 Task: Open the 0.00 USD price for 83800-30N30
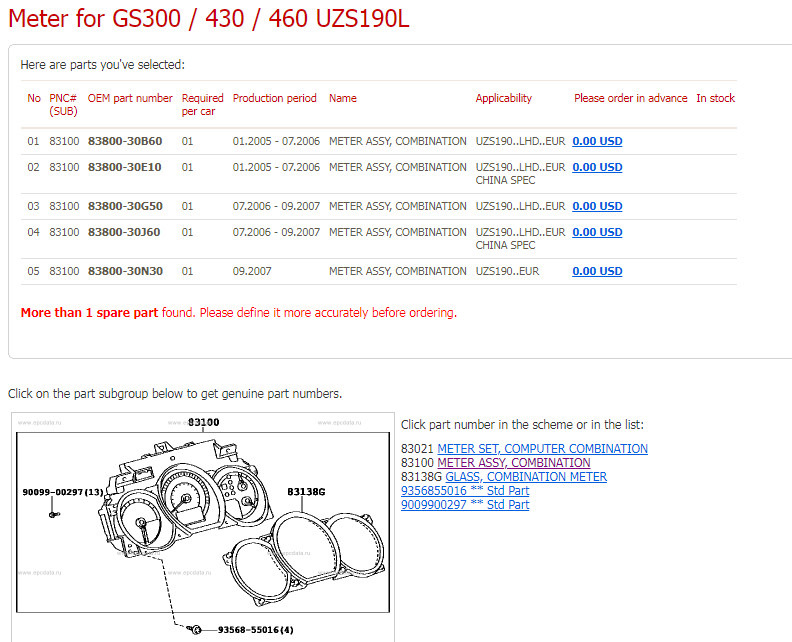coord(597,271)
